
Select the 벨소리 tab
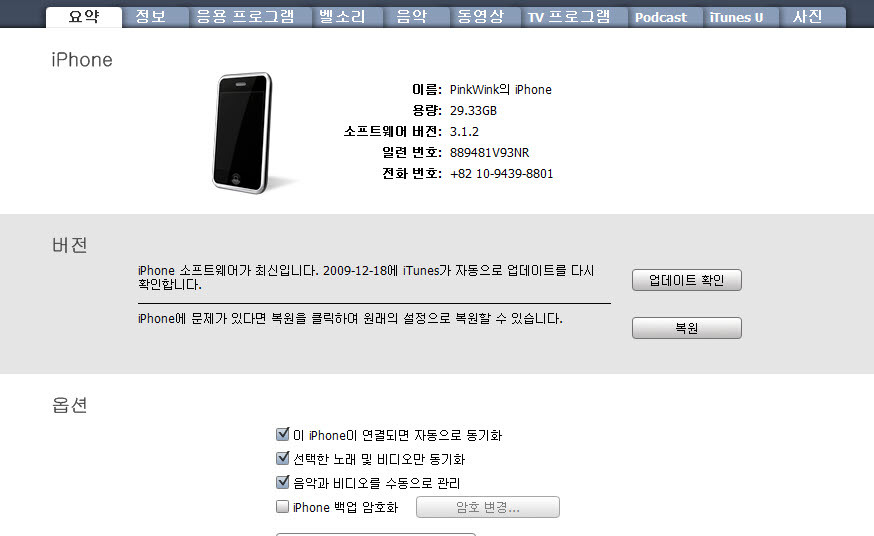pos(342,17)
